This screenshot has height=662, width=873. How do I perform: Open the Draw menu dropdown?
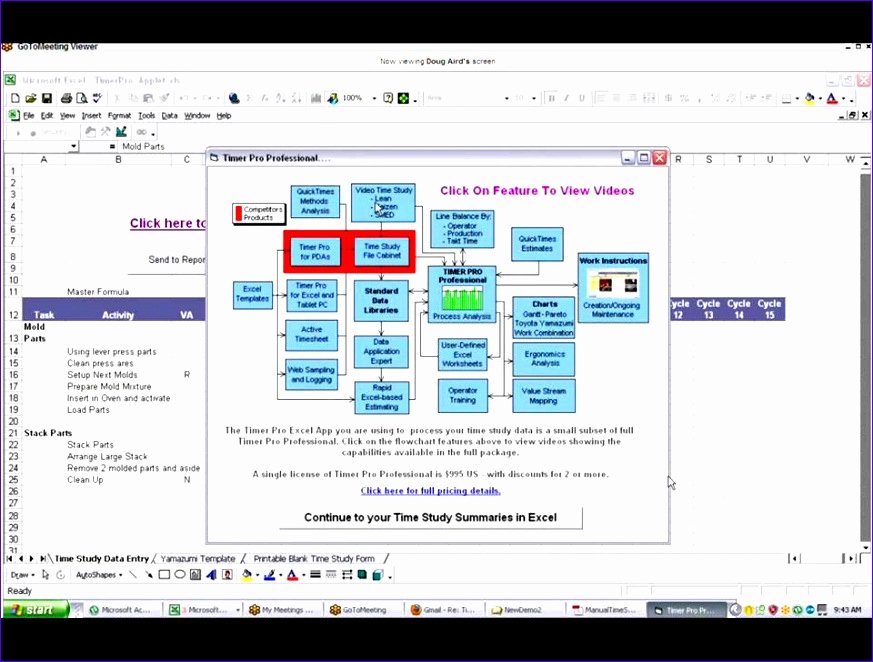pyautogui.click(x=22, y=575)
